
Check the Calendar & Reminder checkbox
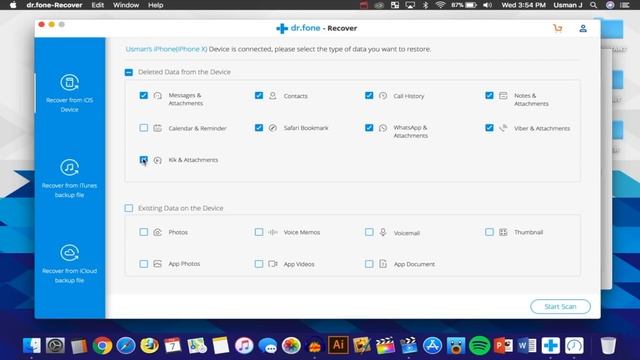(144, 128)
